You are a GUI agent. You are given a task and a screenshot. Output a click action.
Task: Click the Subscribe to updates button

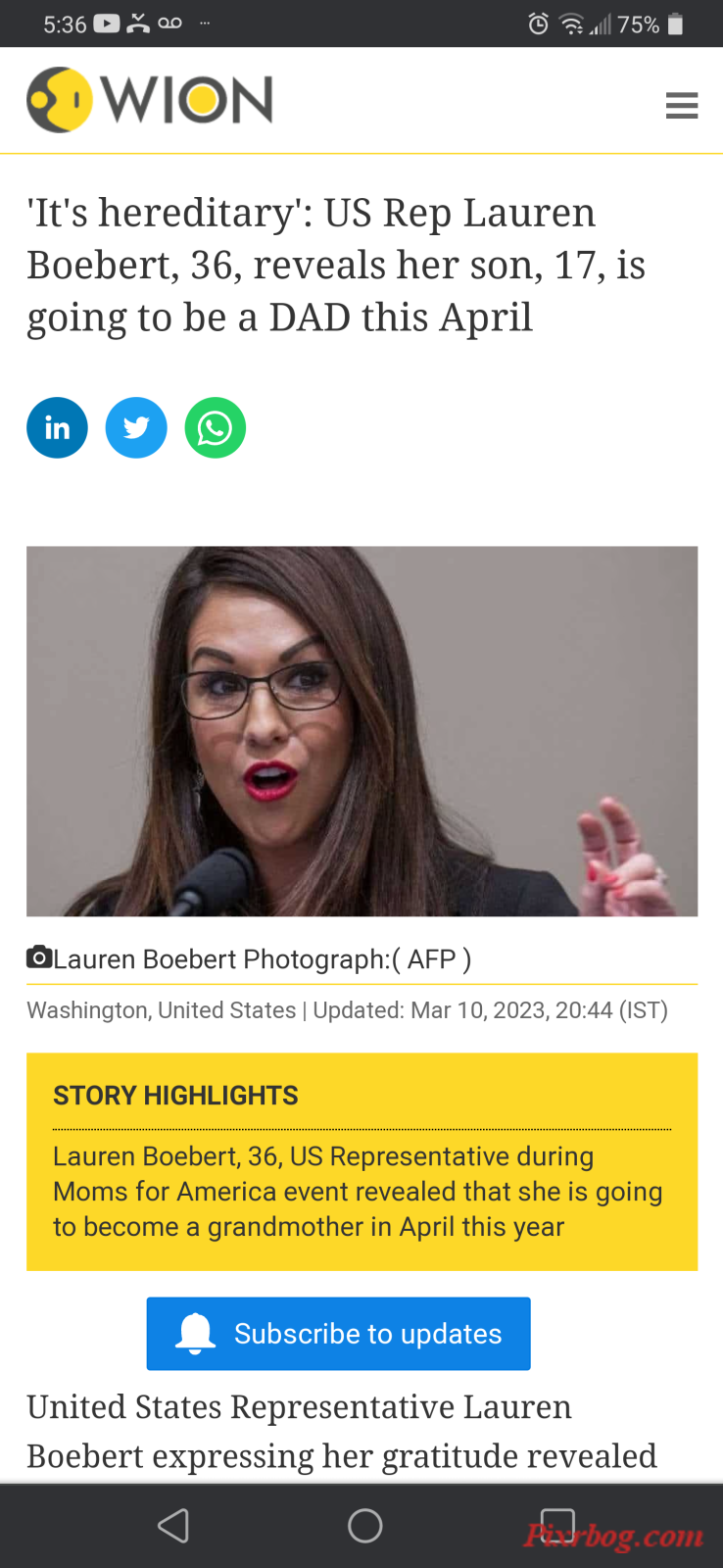pyautogui.click(x=338, y=1334)
